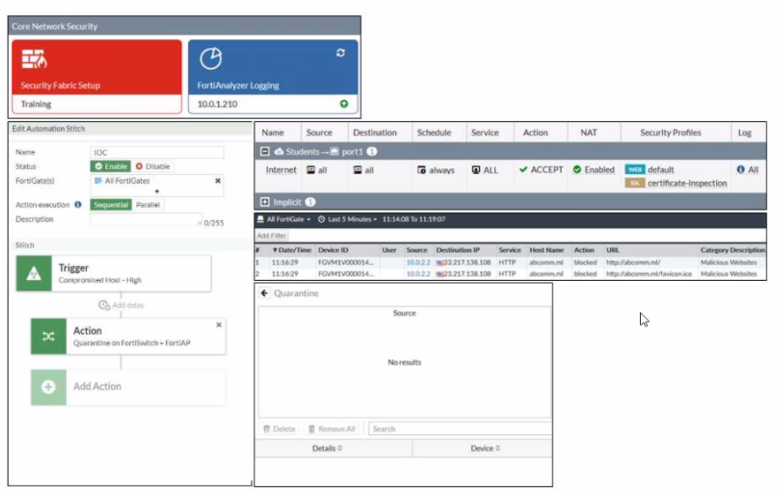Collapse the Students to port1 policy group
This screenshot has width=780, height=494.
click(x=264, y=151)
